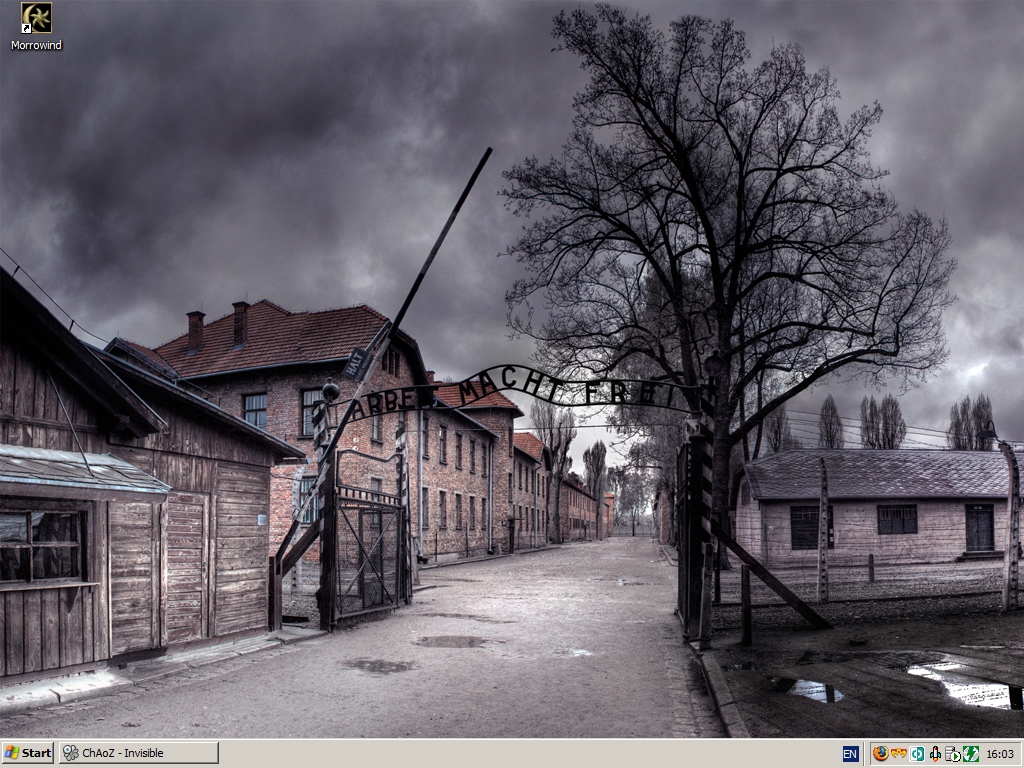Click the yellow winged tray icon

tap(898, 754)
